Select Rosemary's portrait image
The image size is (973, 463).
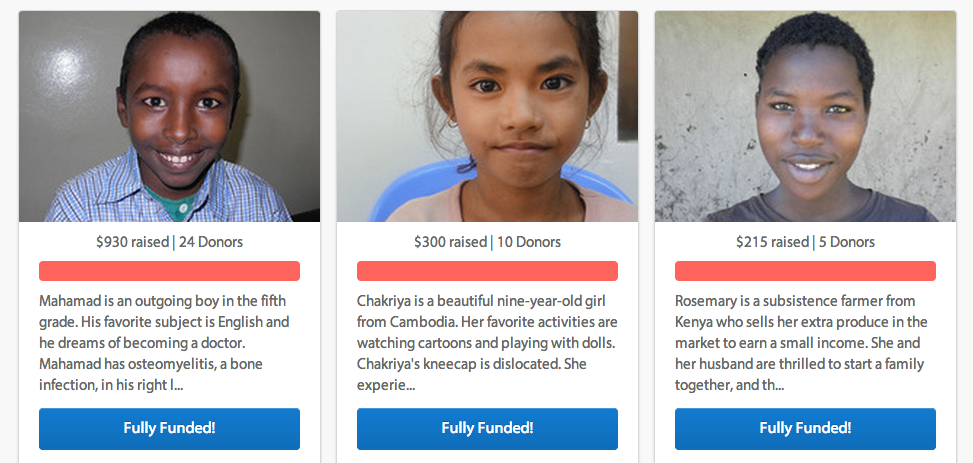pyautogui.click(x=805, y=116)
